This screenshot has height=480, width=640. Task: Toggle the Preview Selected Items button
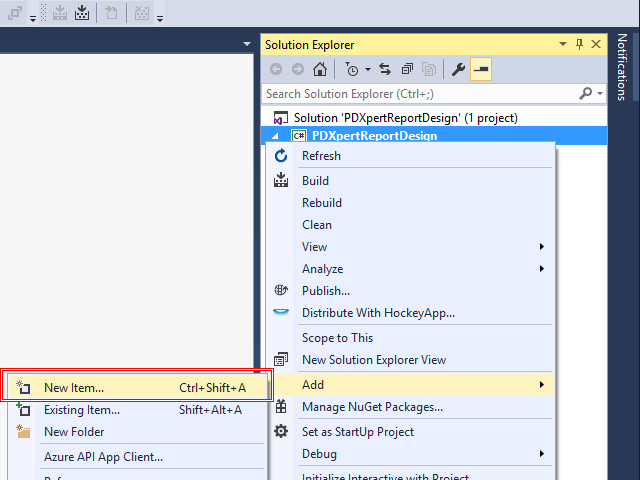(x=481, y=69)
